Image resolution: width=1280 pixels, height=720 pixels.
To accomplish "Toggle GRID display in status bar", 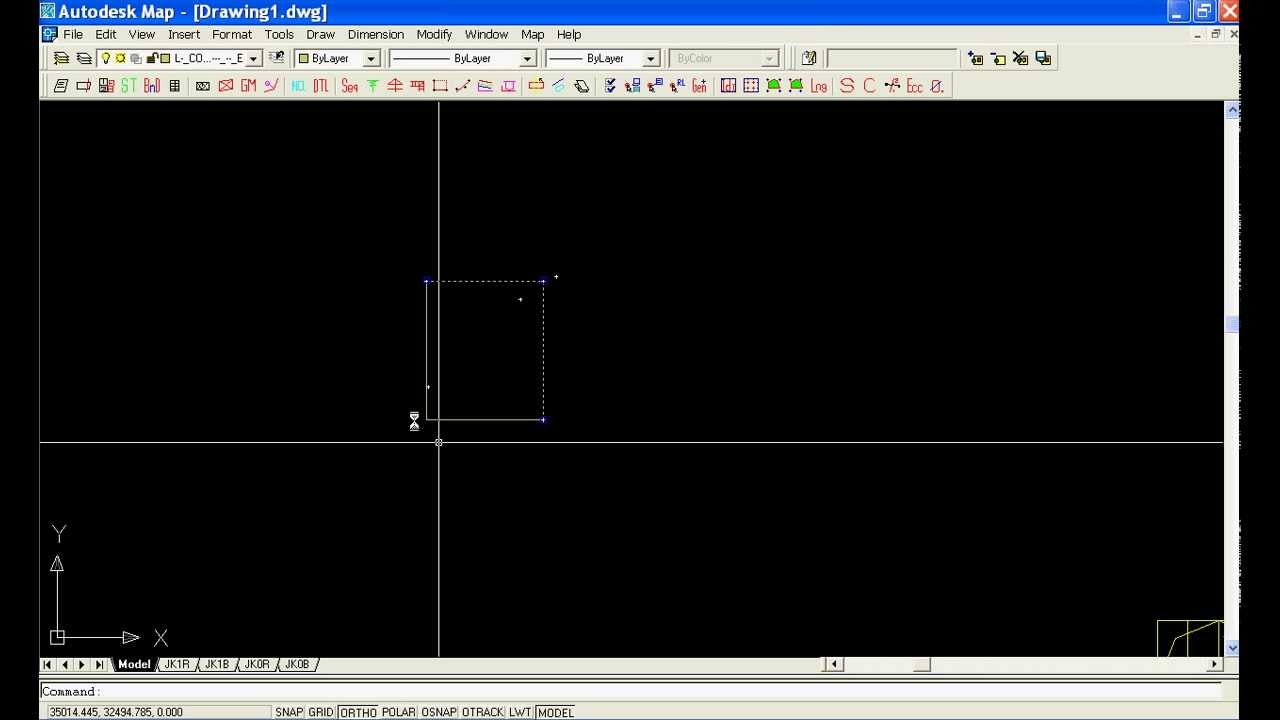I will click(321, 712).
